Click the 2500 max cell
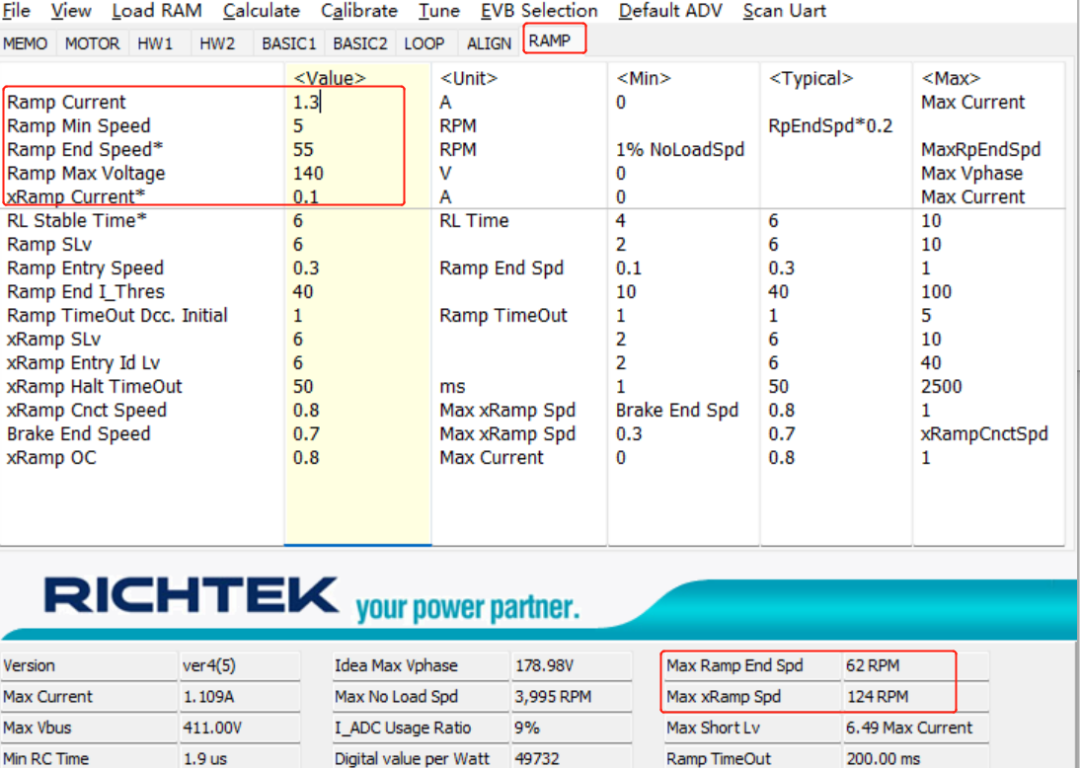 (x=941, y=386)
